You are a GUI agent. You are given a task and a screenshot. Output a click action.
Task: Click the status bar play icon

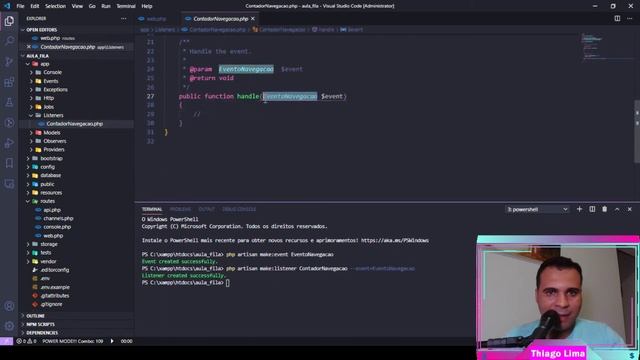click(x=112, y=341)
